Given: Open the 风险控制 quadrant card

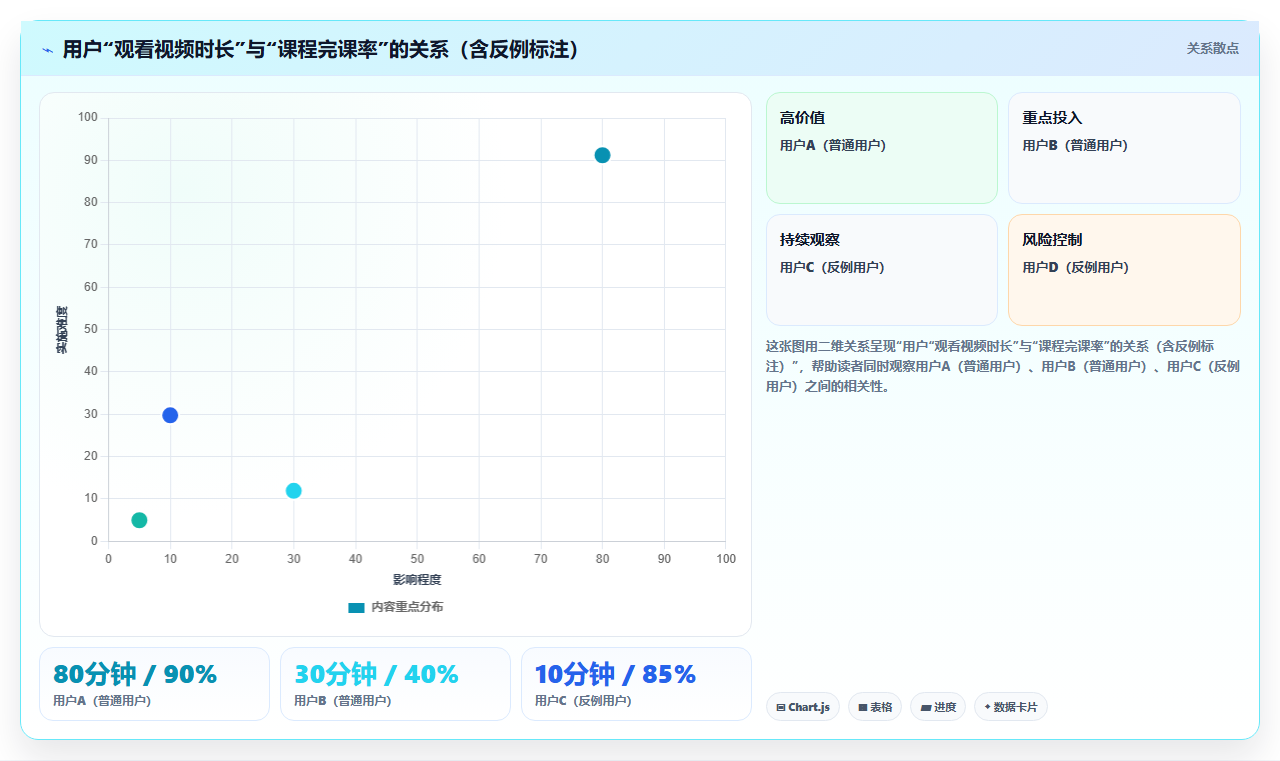Looking at the screenshot, I should point(1124,270).
